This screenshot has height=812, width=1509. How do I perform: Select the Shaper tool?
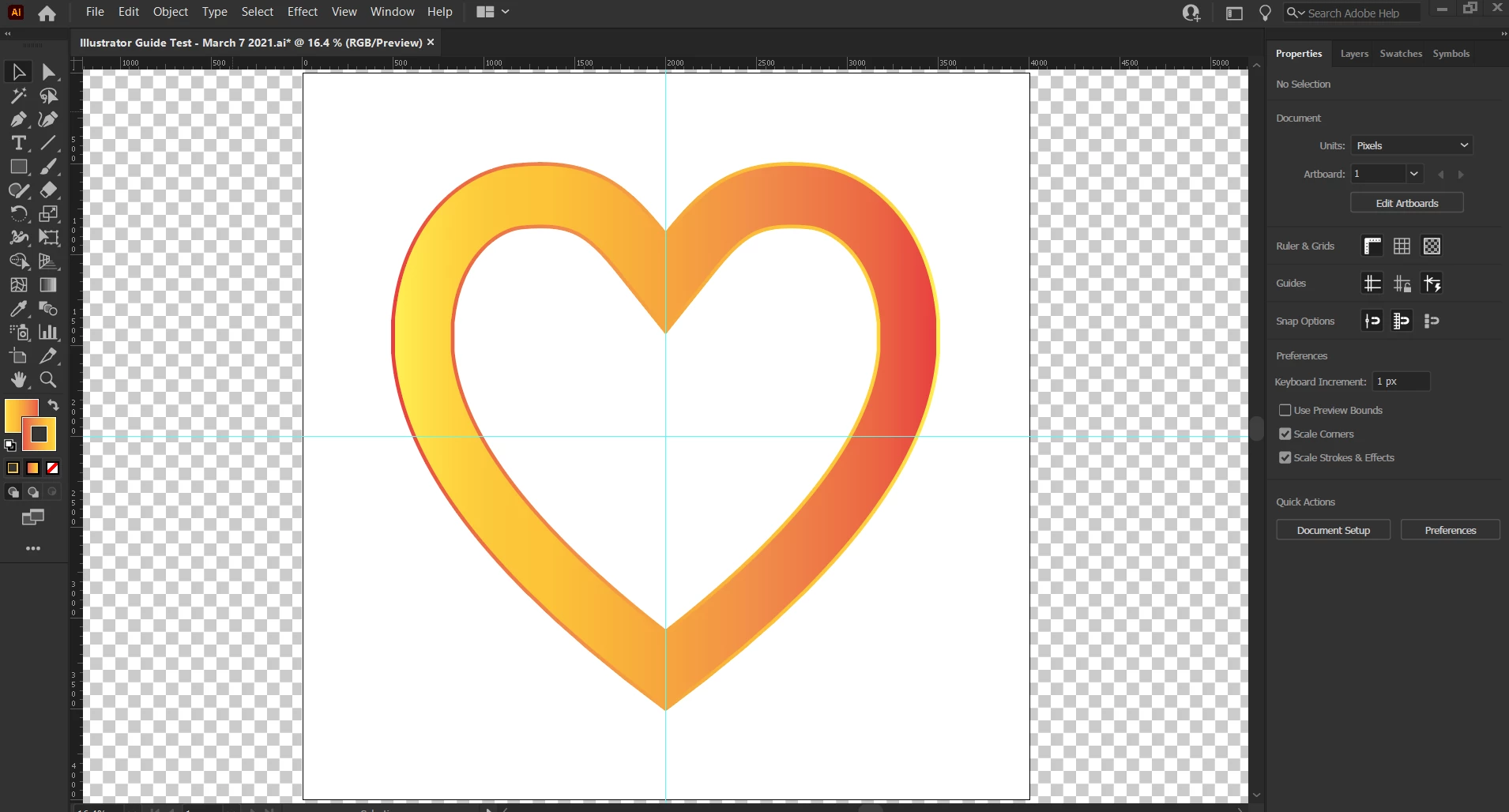[x=19, y=190]
